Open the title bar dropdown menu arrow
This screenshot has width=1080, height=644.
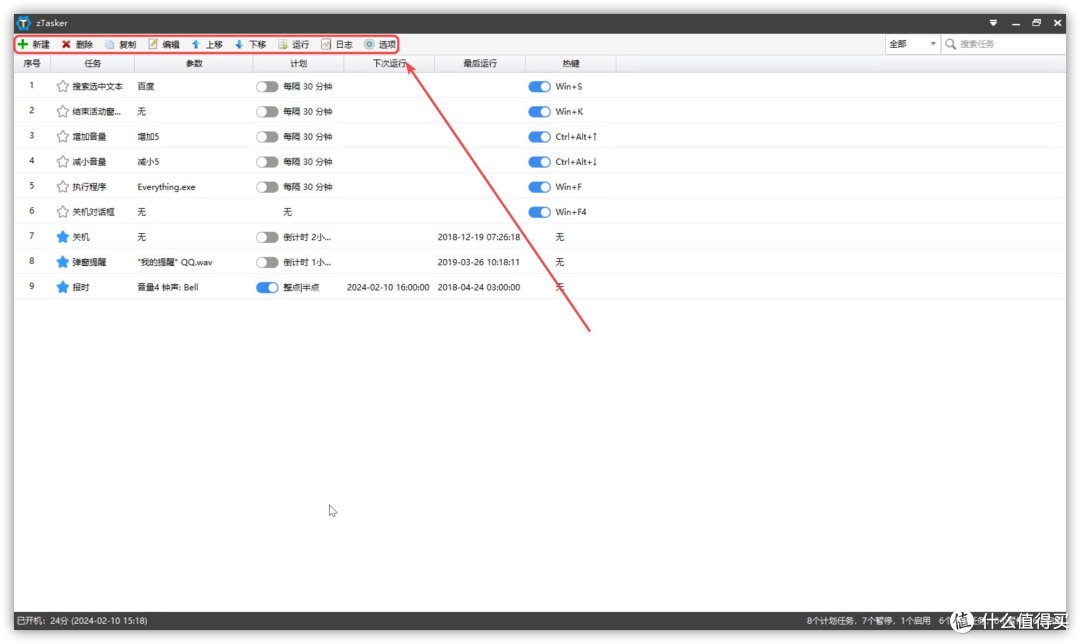tap(993, 23)
